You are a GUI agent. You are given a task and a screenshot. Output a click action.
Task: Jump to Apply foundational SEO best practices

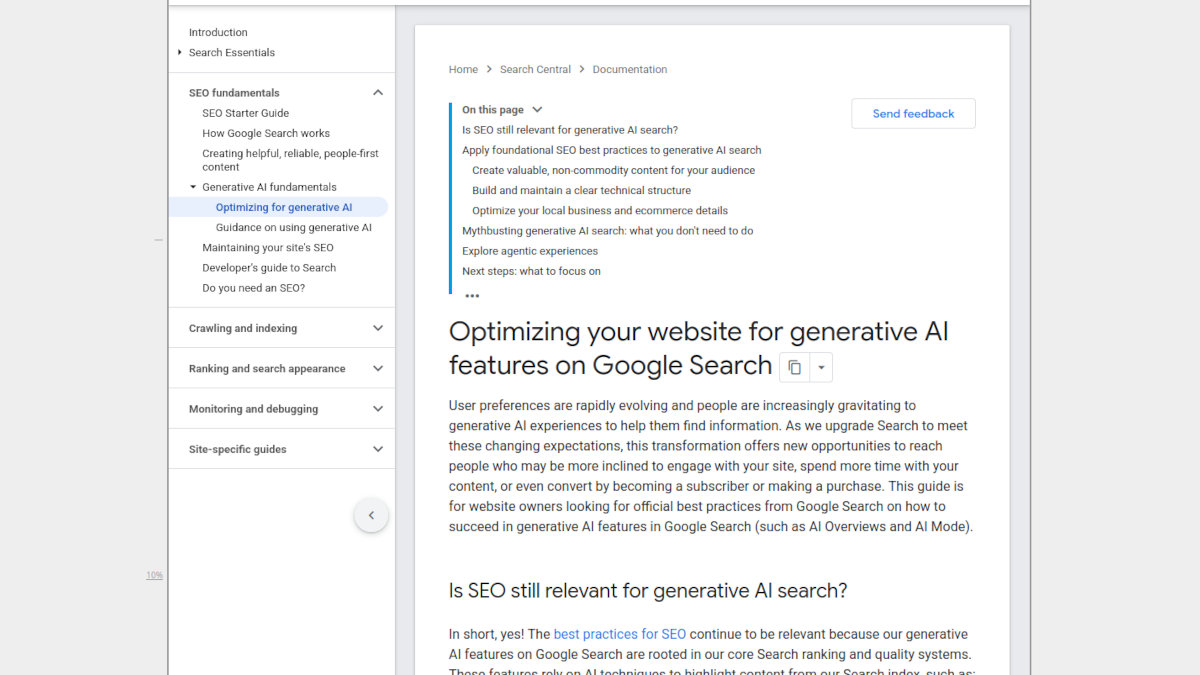click(612, 150)
